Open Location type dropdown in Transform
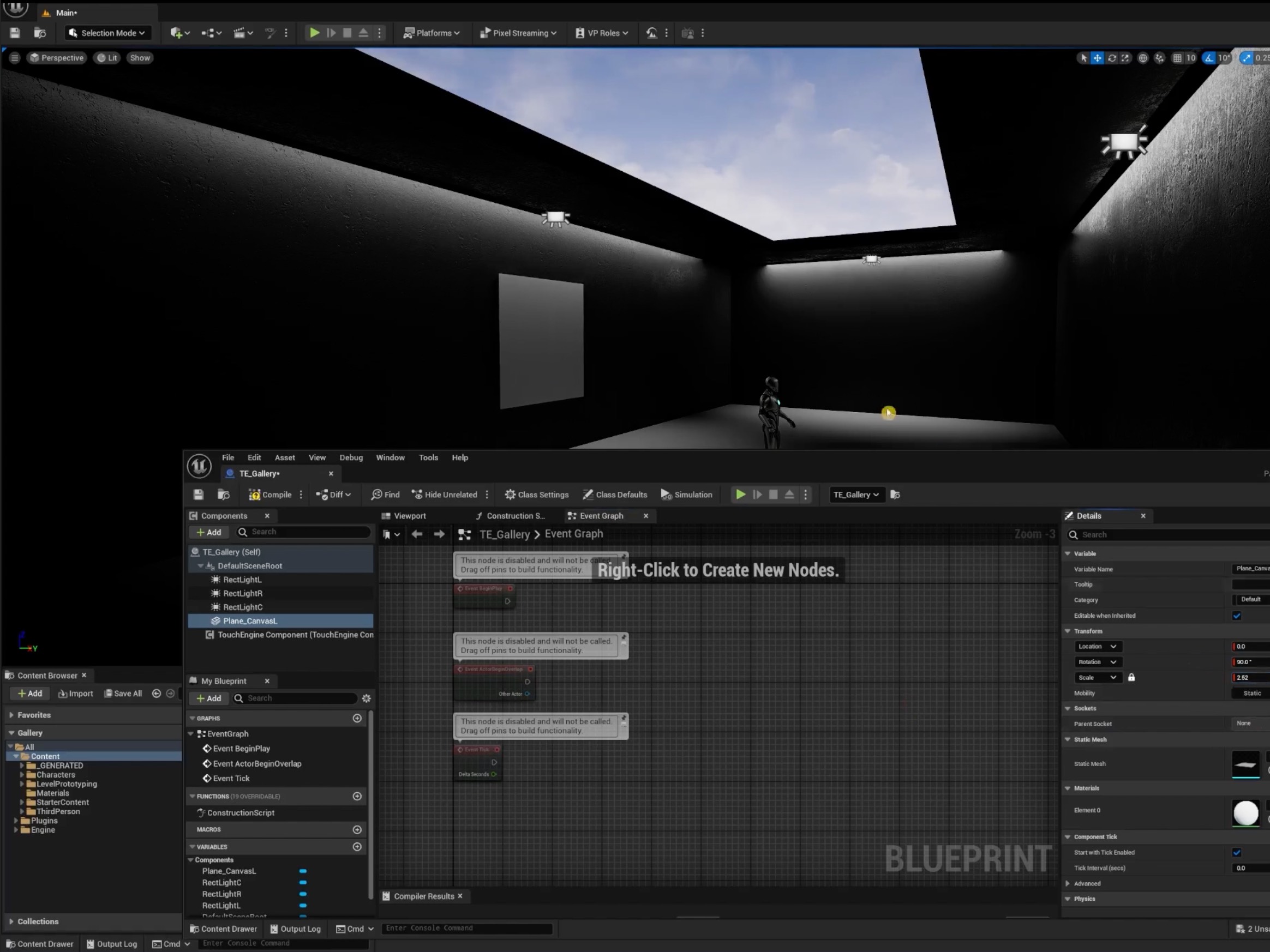The width and height of the screenshot is (1270, 952). click(1097, 647)
